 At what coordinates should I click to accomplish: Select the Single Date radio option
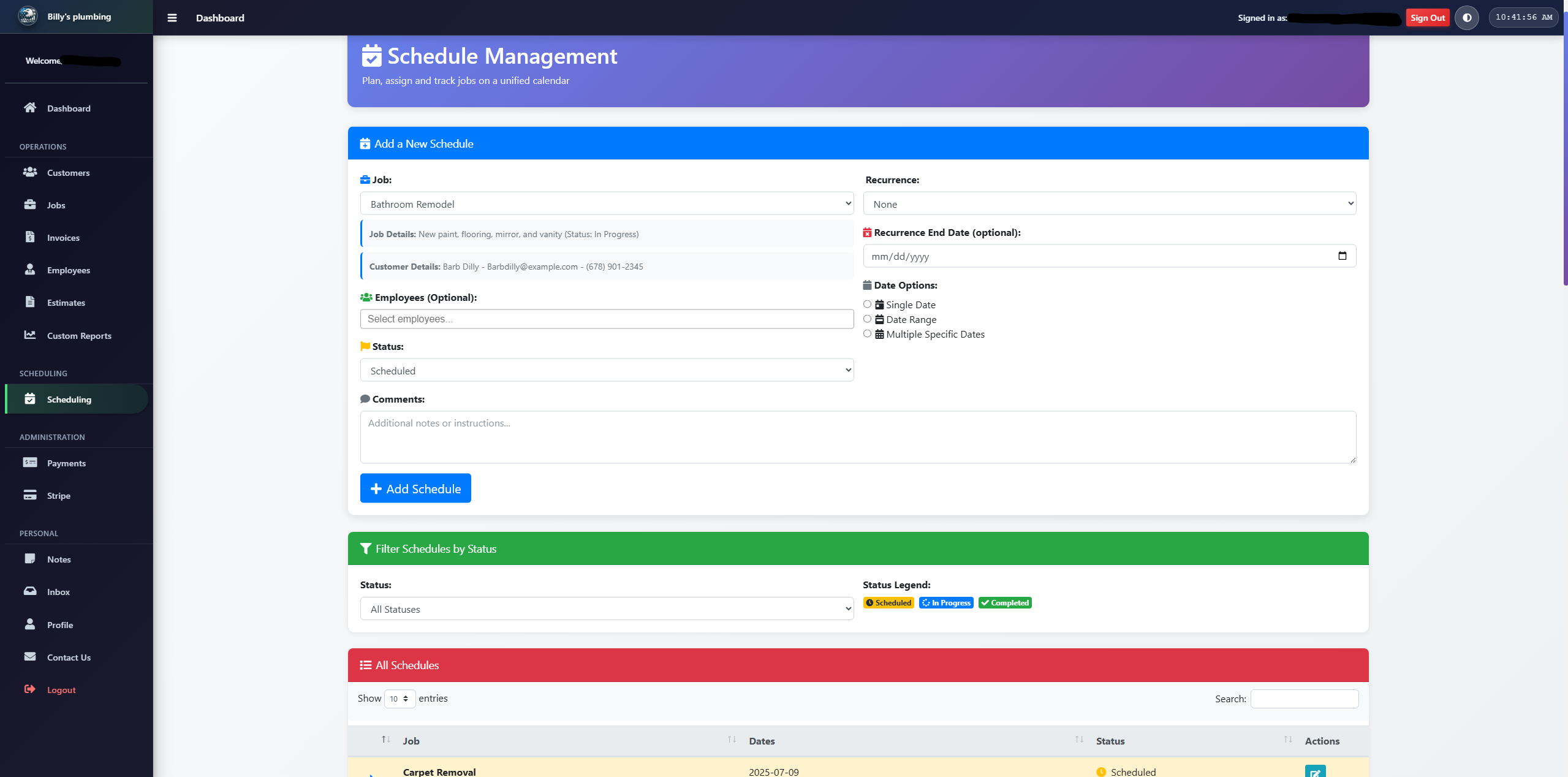[867, 304]
